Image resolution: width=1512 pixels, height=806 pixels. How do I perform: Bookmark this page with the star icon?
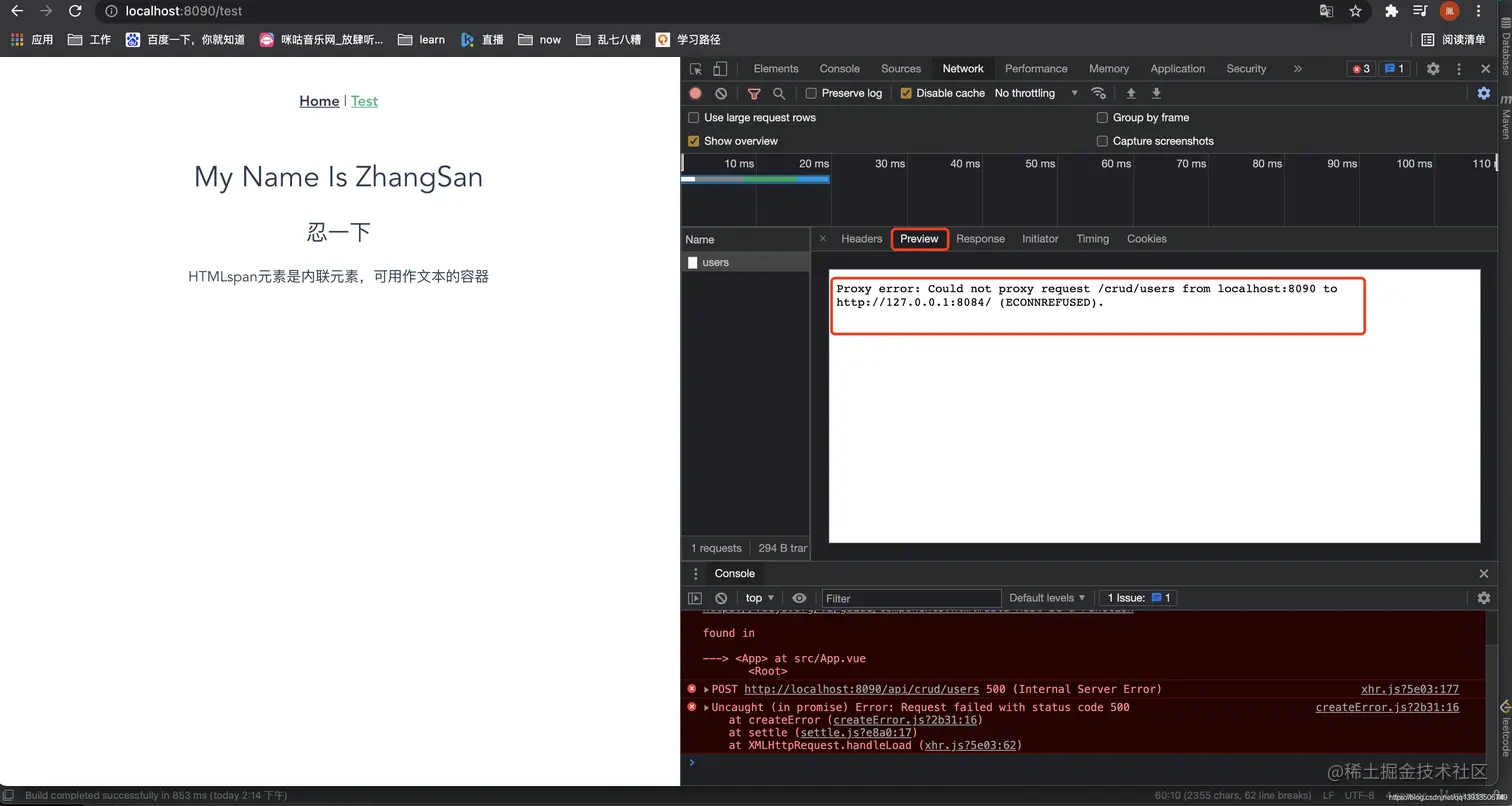[x=1355, y=11]
